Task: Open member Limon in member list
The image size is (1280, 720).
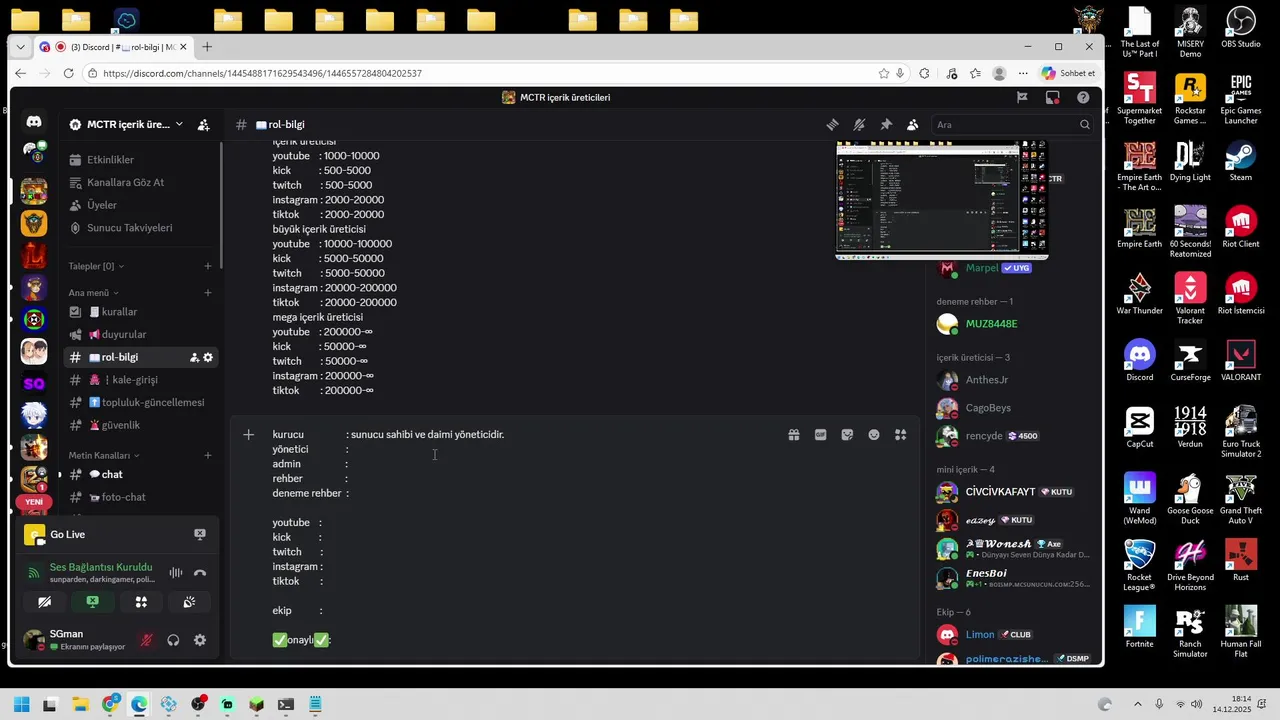Action: click(x=1012, y=635)
